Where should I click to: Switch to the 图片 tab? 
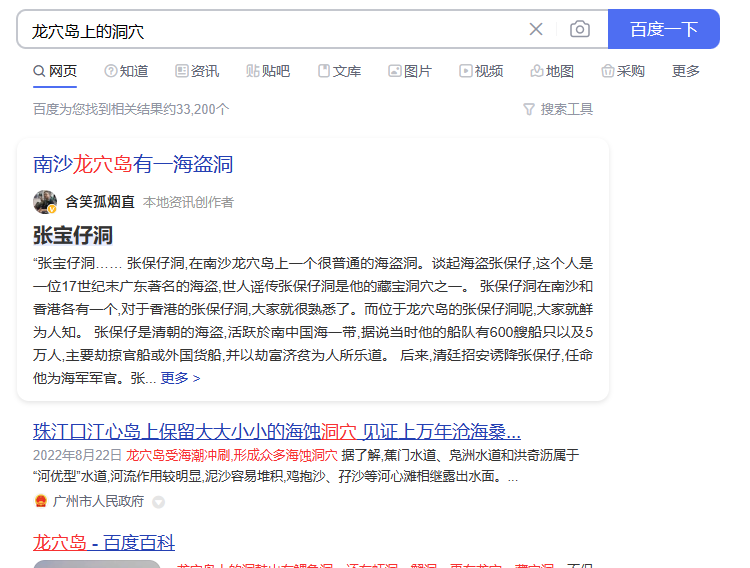410,71
